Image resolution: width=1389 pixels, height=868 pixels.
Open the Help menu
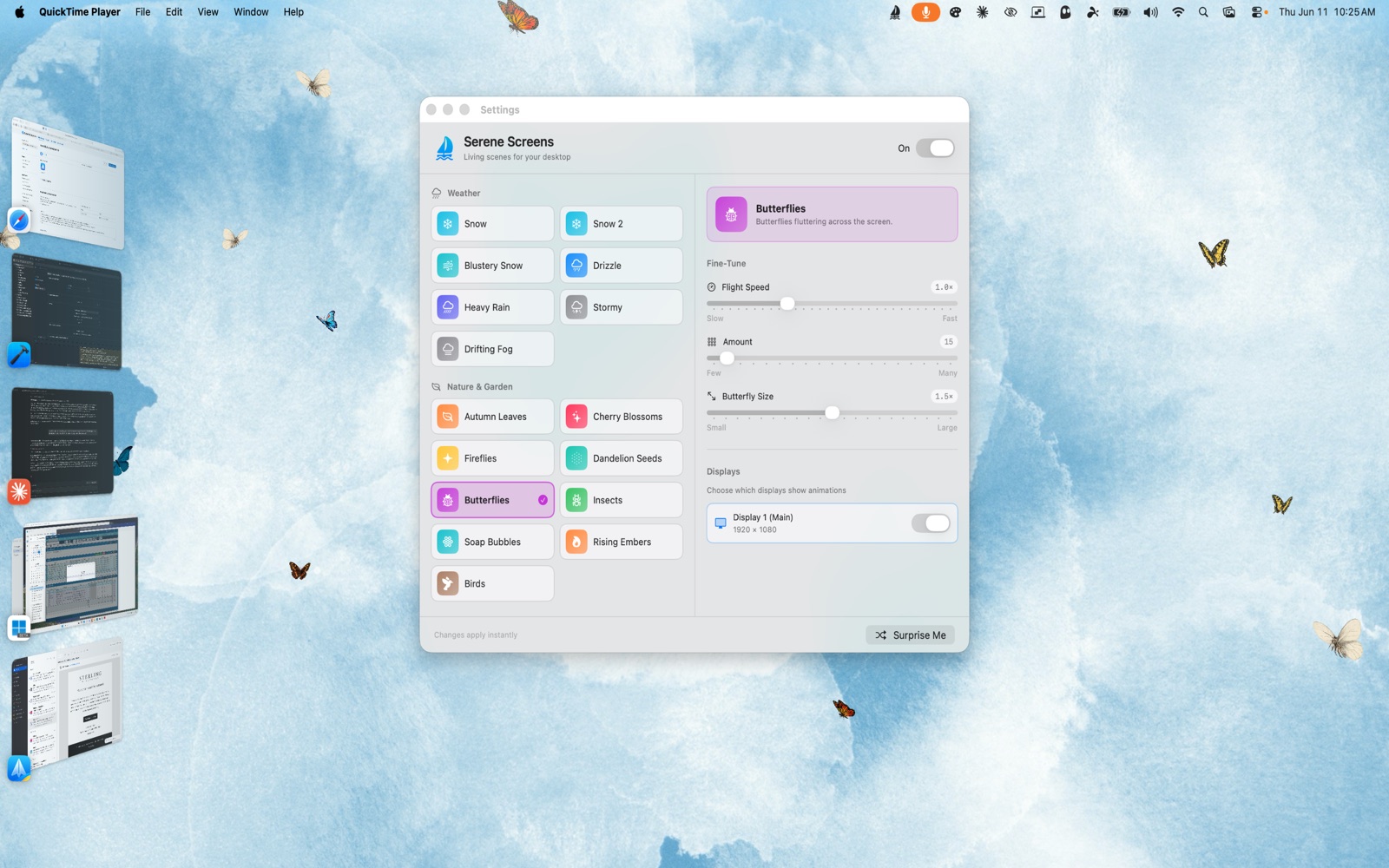pos(293,12)
